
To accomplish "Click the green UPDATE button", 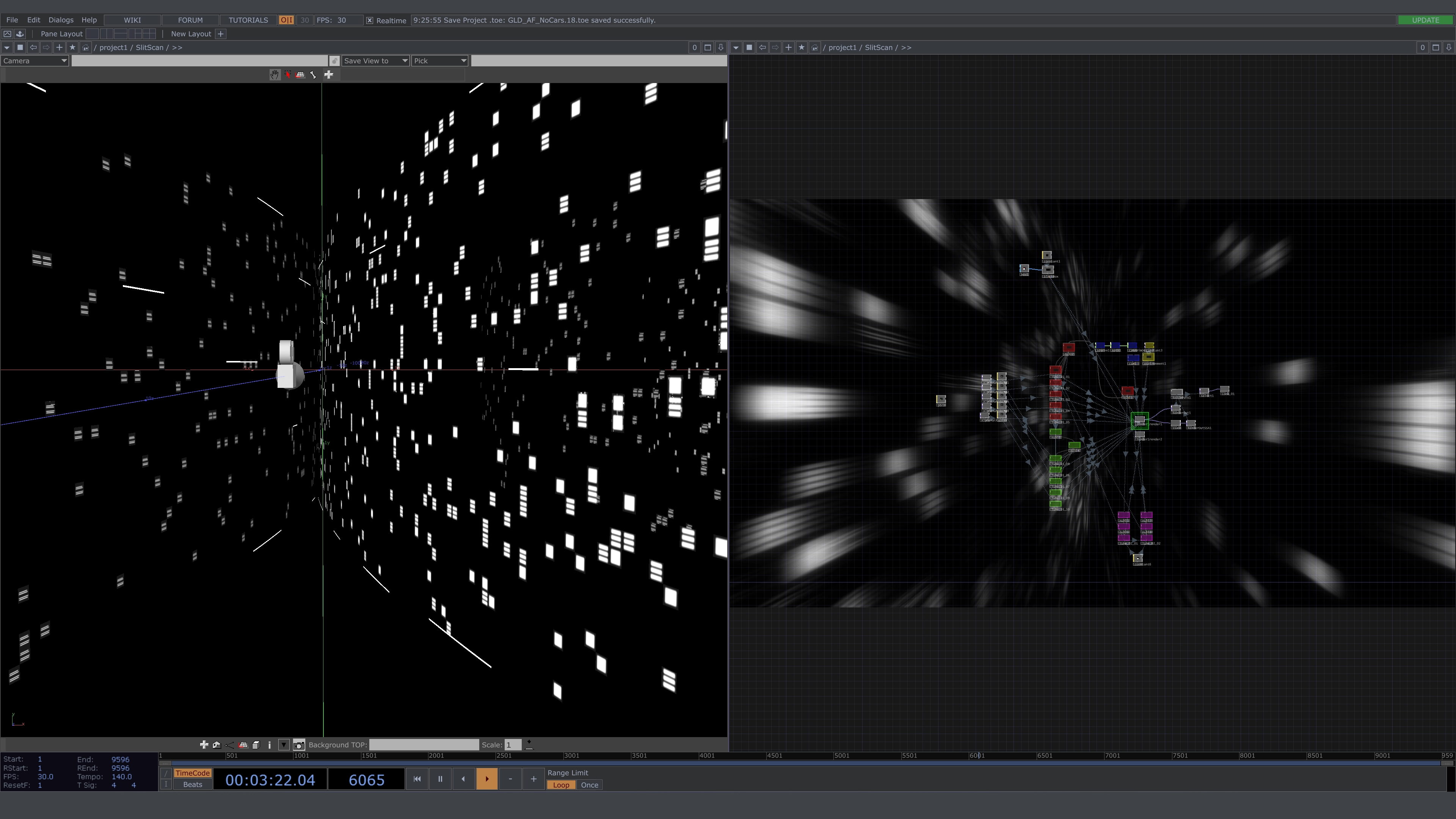I will 1425,20.
